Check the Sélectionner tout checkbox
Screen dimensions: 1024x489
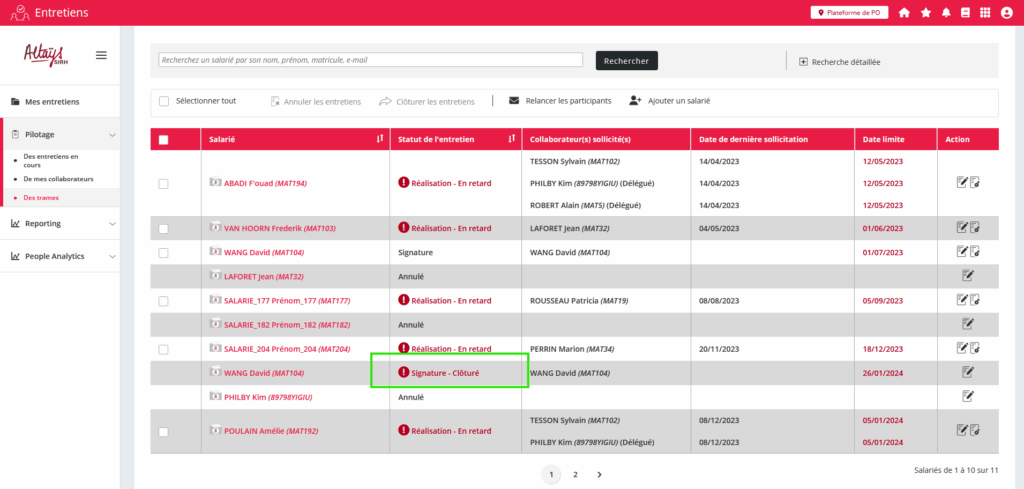[164, 101]
